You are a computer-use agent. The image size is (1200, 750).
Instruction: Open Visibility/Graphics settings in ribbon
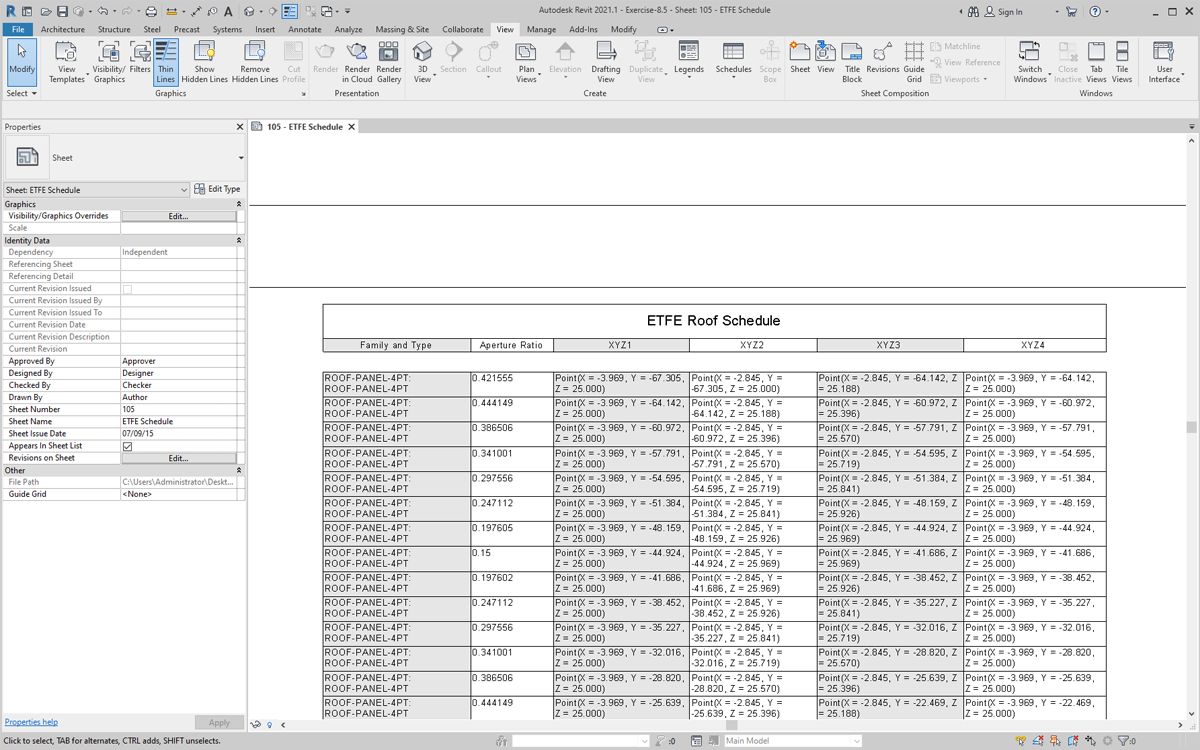pos(109,62)
